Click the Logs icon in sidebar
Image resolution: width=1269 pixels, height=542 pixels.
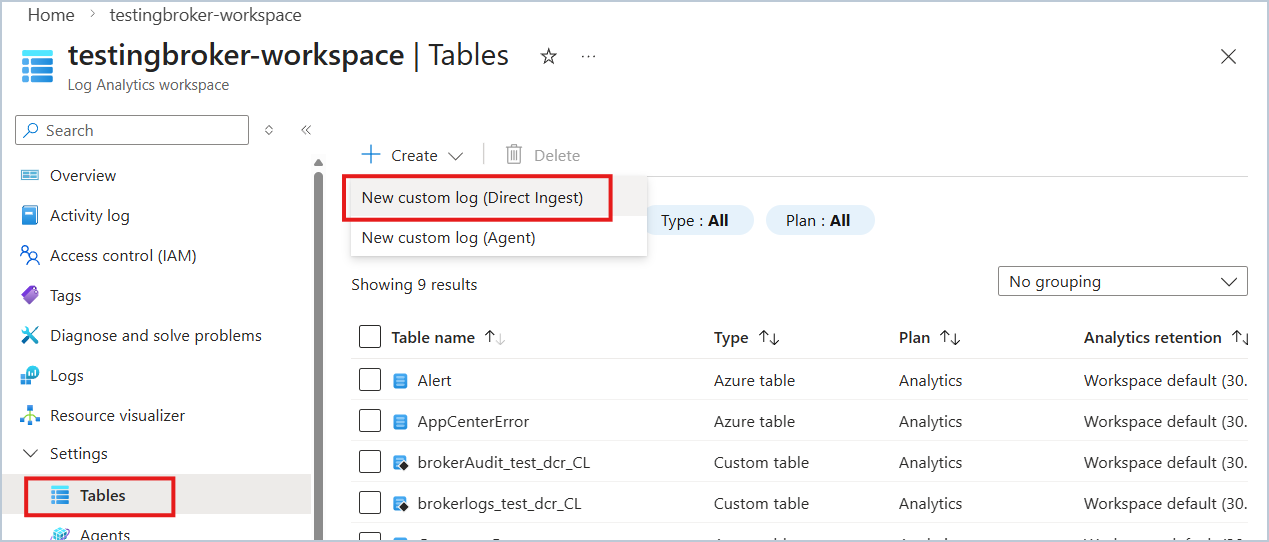[x=30, y=375]
